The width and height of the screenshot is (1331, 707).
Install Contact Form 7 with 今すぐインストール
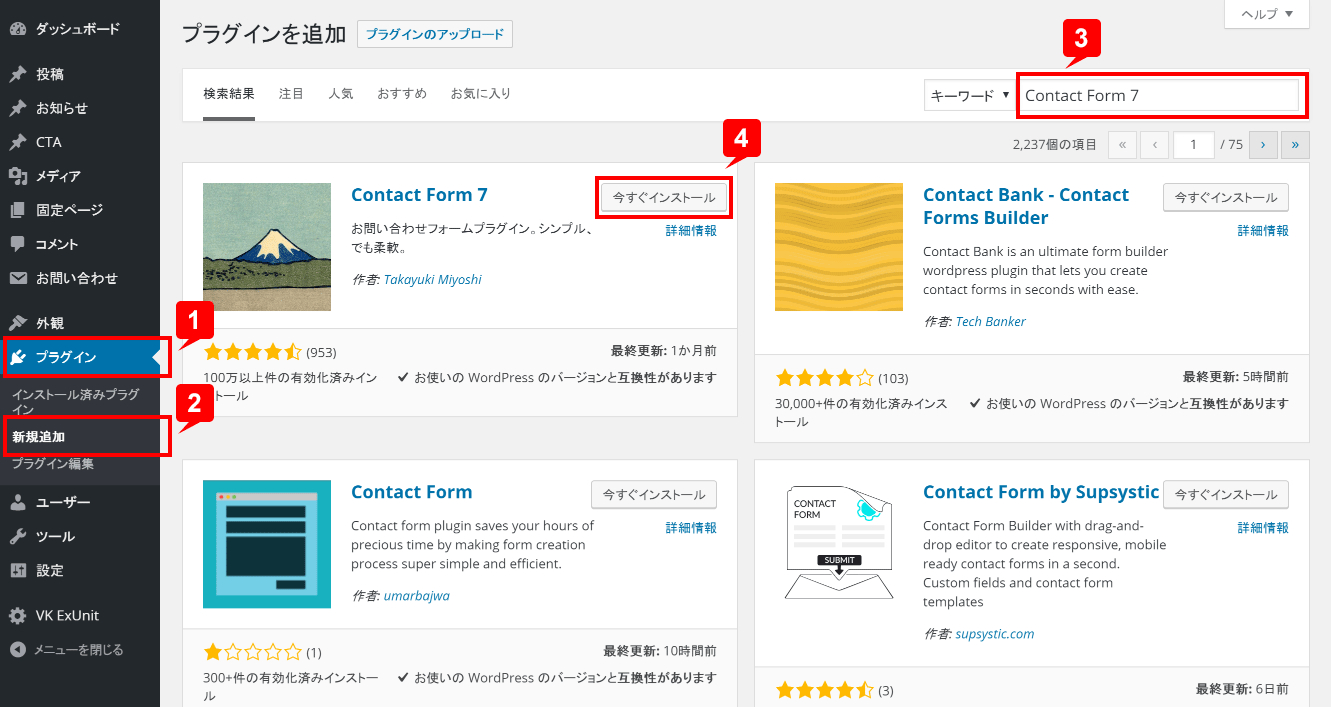(664, 198)
